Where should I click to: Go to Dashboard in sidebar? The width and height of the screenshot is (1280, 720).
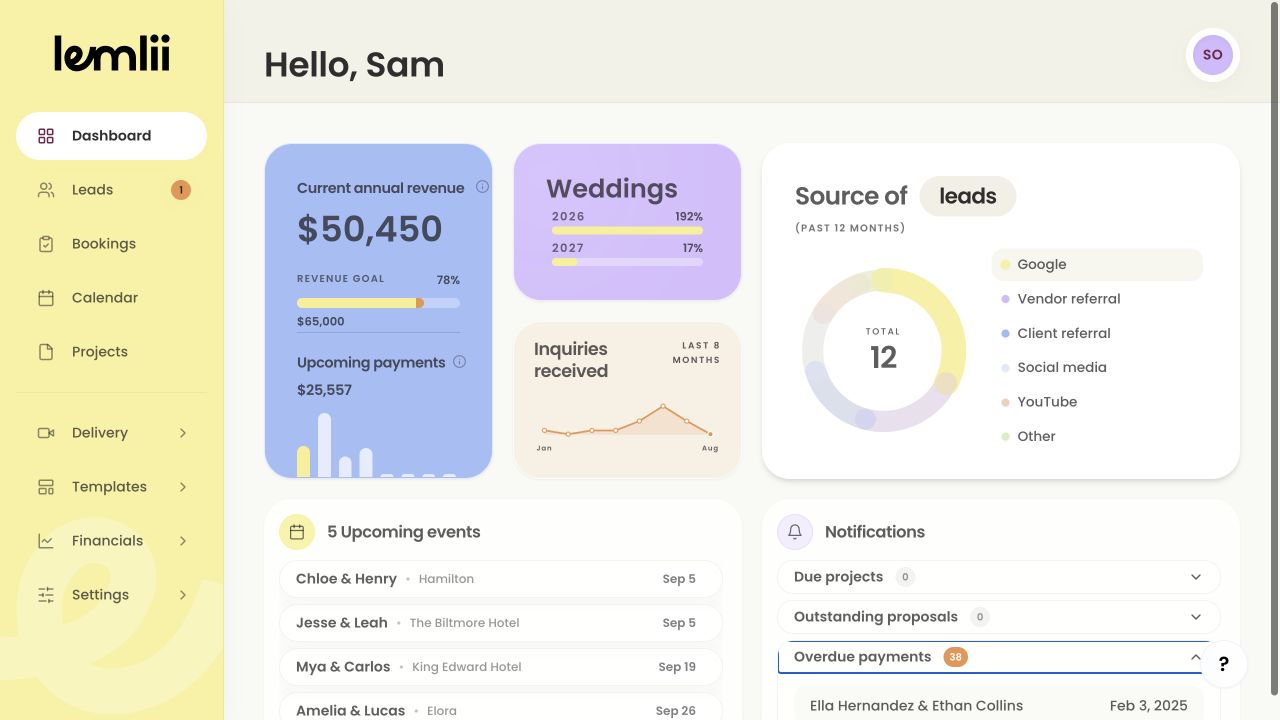pos(111,136)
